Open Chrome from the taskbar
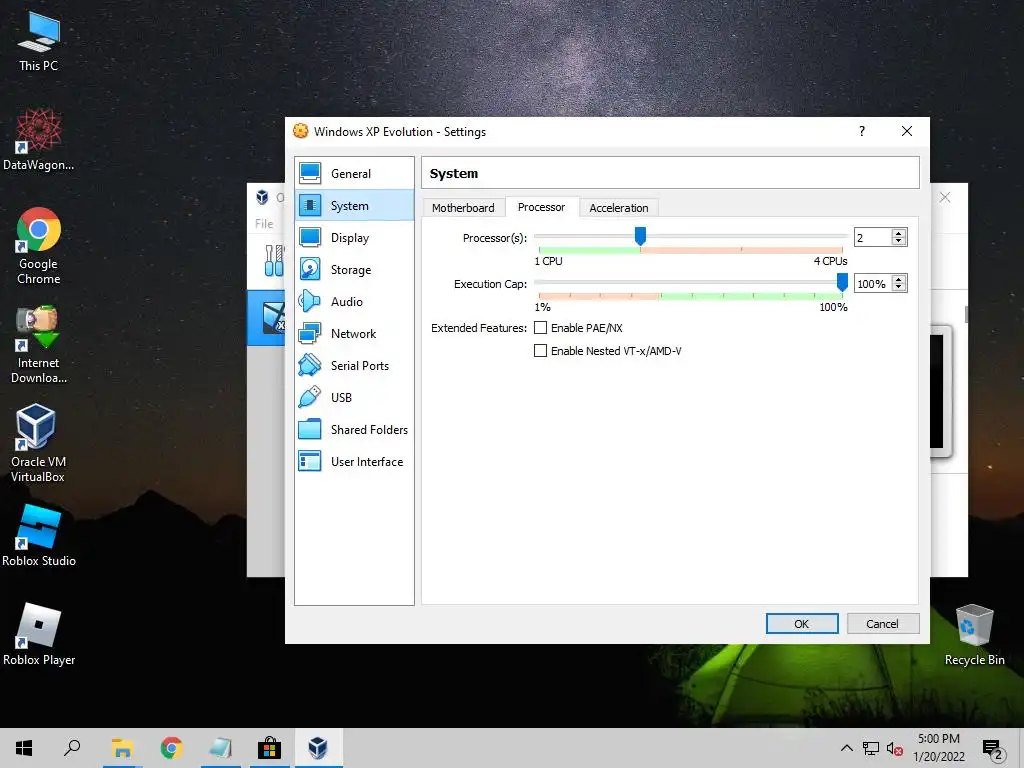The height and width of the screenshot is (768, 1024). pos(171,748)
